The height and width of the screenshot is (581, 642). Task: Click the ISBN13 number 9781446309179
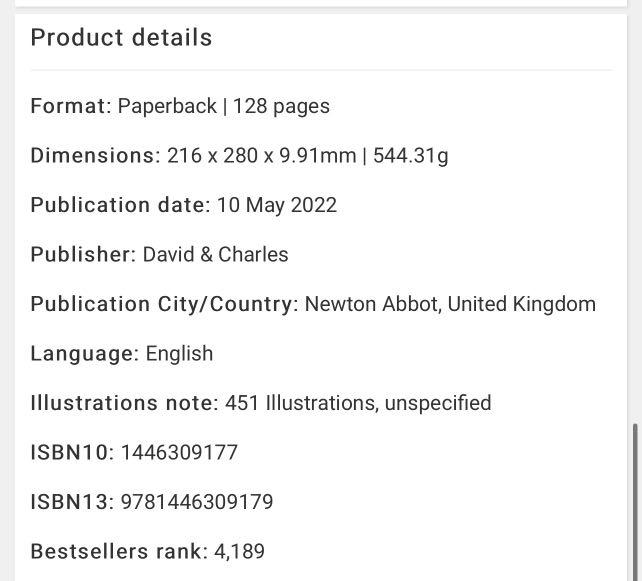click(x=197, y=502)
